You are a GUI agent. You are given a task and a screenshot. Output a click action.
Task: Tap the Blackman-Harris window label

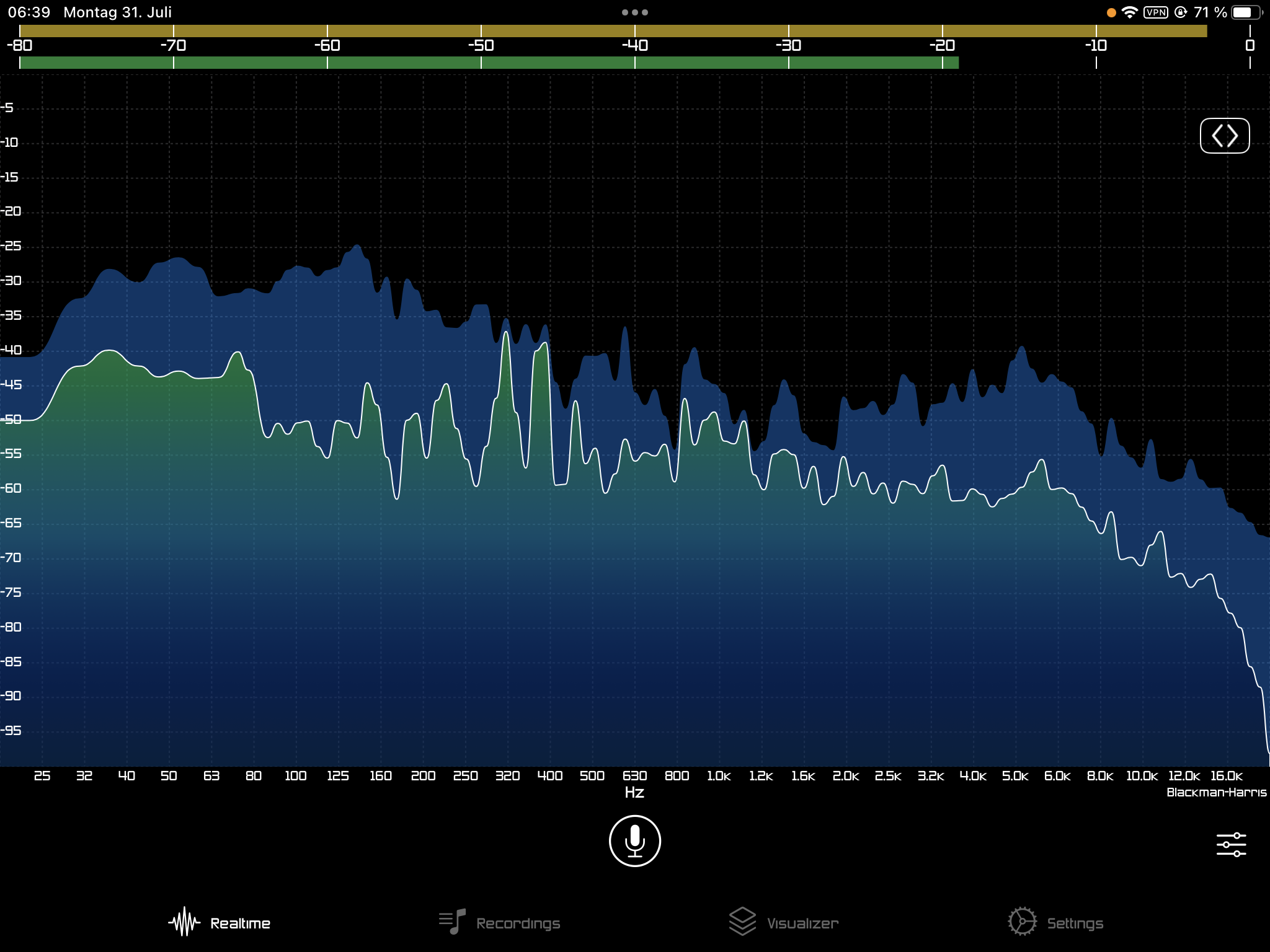point(1216,792)
